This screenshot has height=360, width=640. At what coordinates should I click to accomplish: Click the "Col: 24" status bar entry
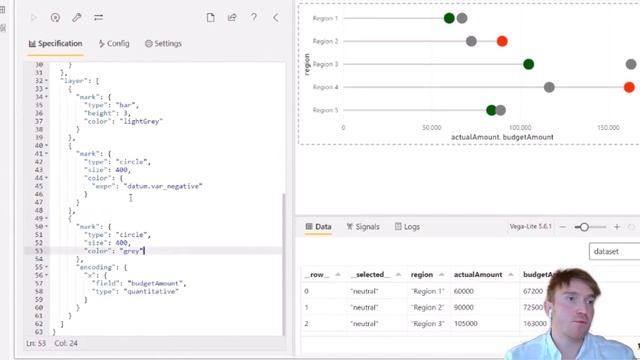click(66, 343)
